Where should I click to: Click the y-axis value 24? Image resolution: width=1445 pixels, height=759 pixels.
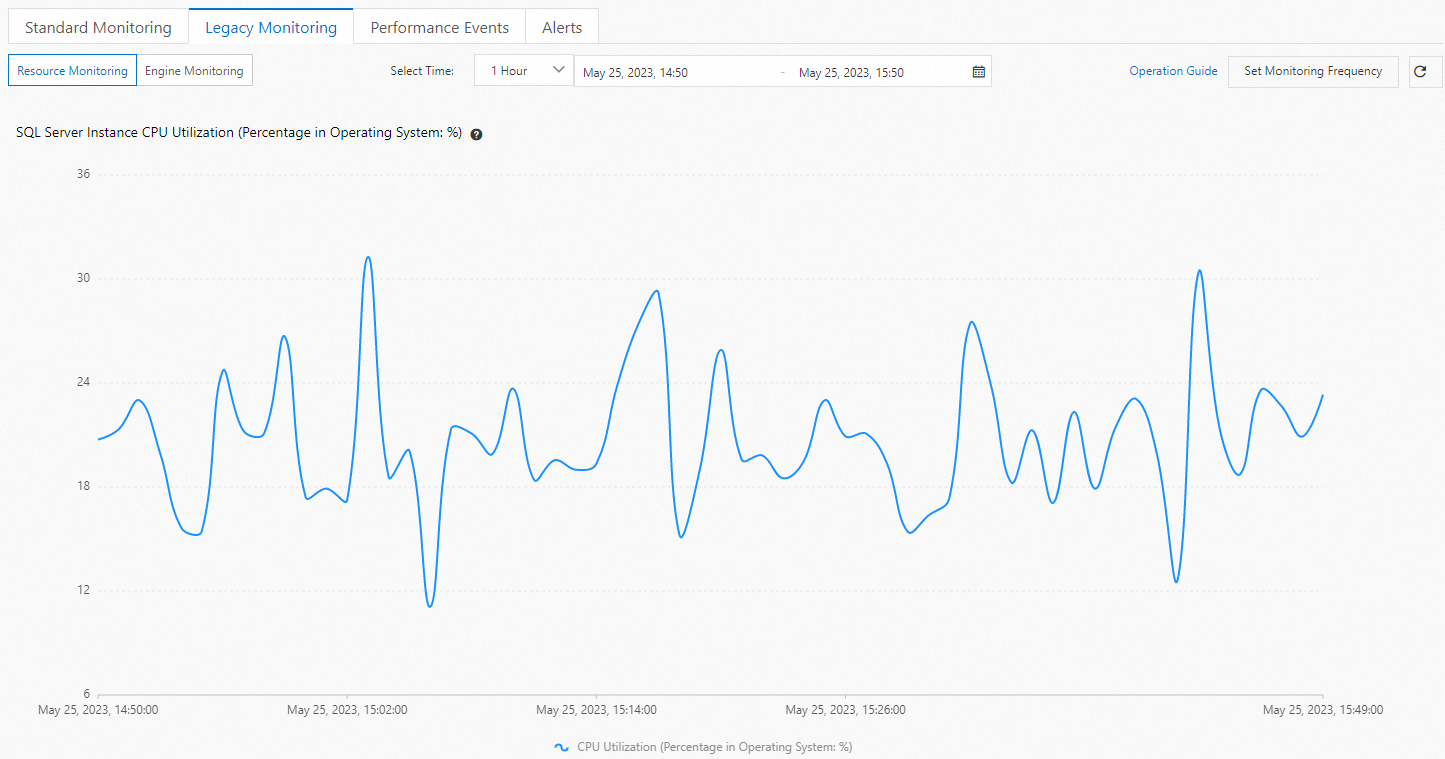[83, 382]
